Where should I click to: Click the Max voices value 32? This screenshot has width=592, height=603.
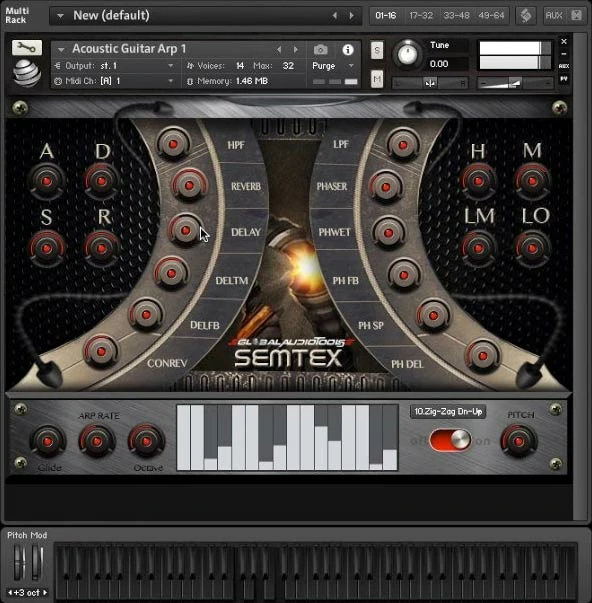click(288, 66)
